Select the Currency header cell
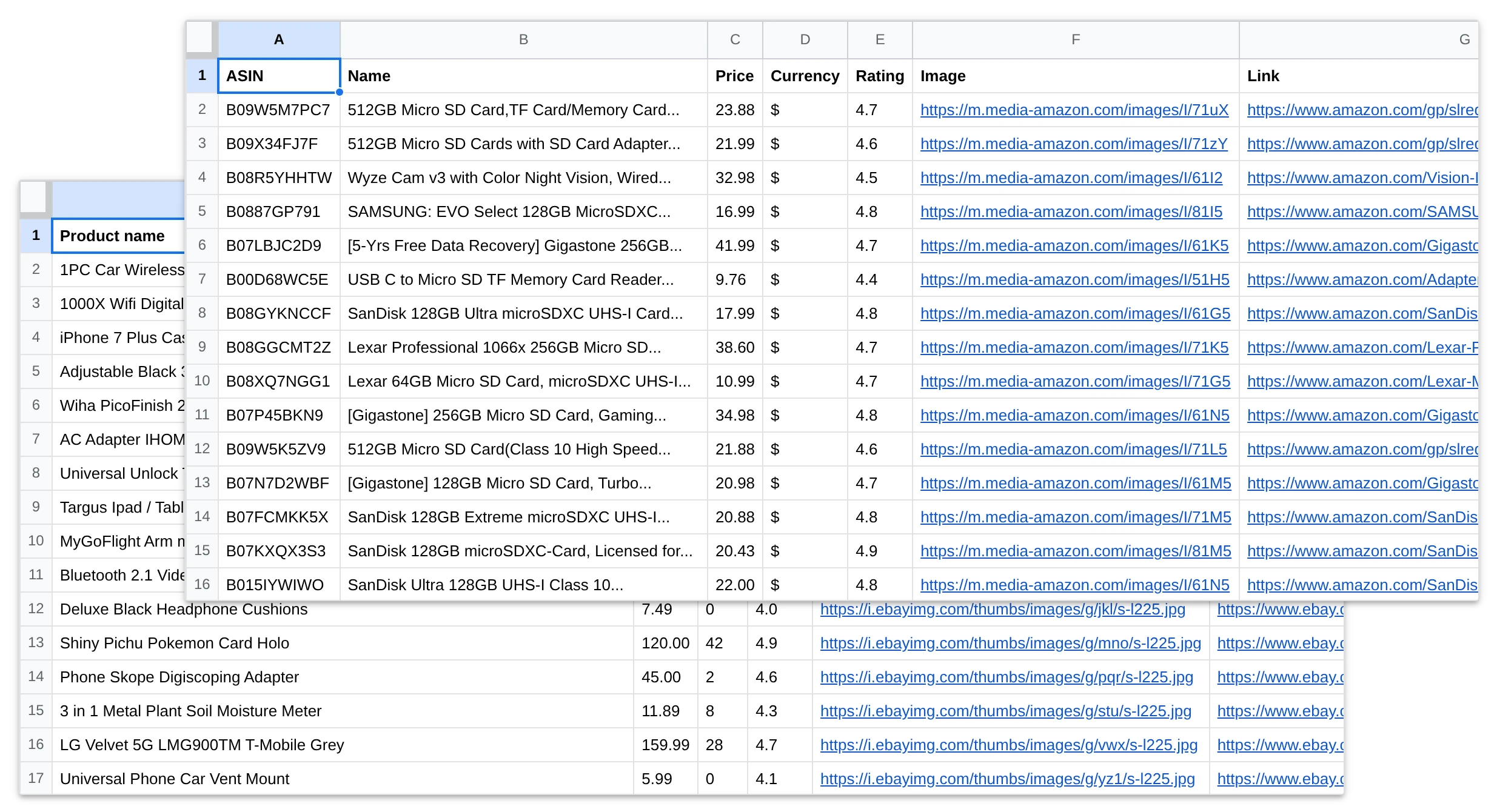The height and width of the screenshot is (812, 1494). pyautogui.click(x=805, y=76)
